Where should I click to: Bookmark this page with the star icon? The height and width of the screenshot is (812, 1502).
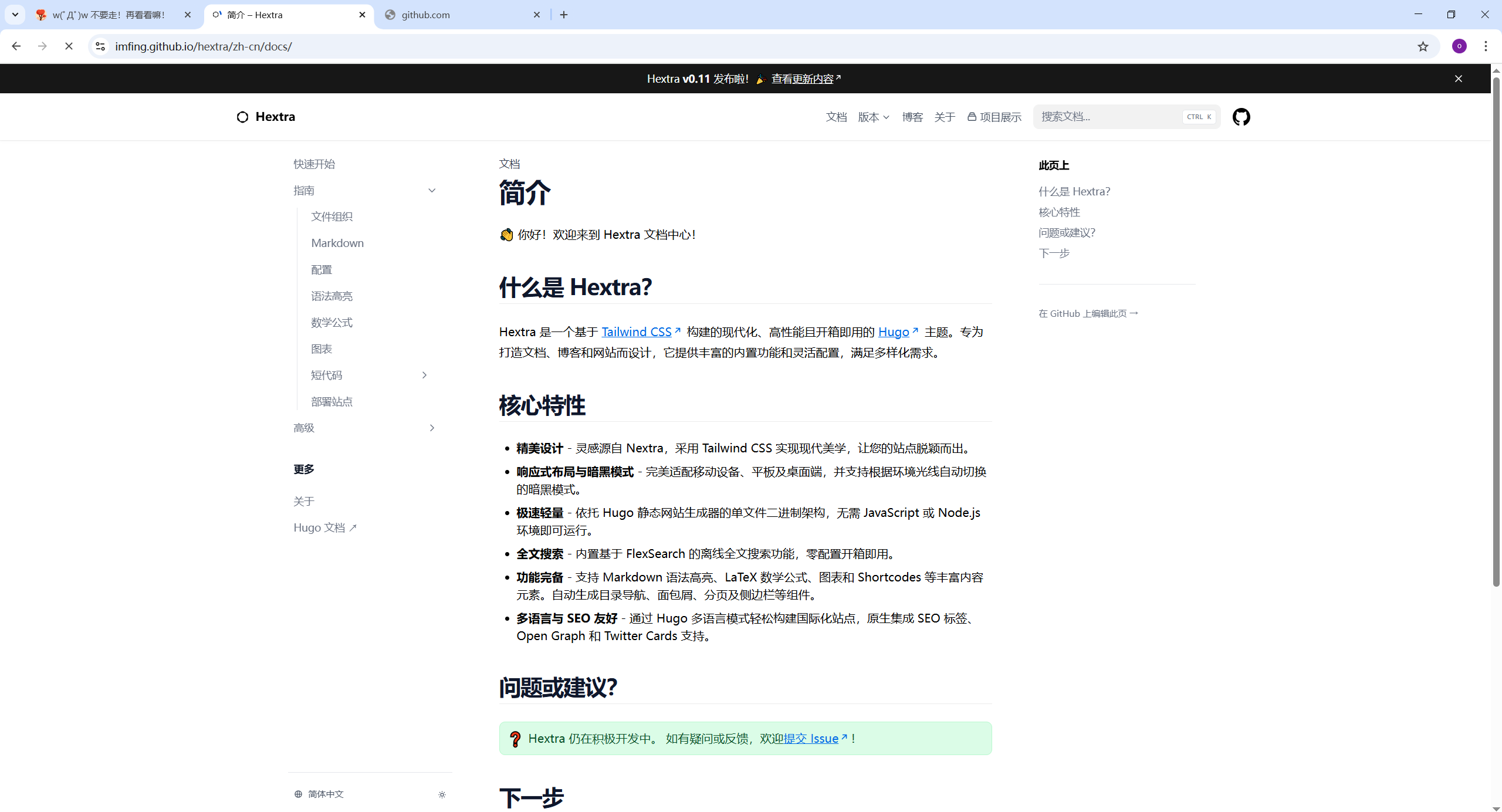(x=1423, y=46)
